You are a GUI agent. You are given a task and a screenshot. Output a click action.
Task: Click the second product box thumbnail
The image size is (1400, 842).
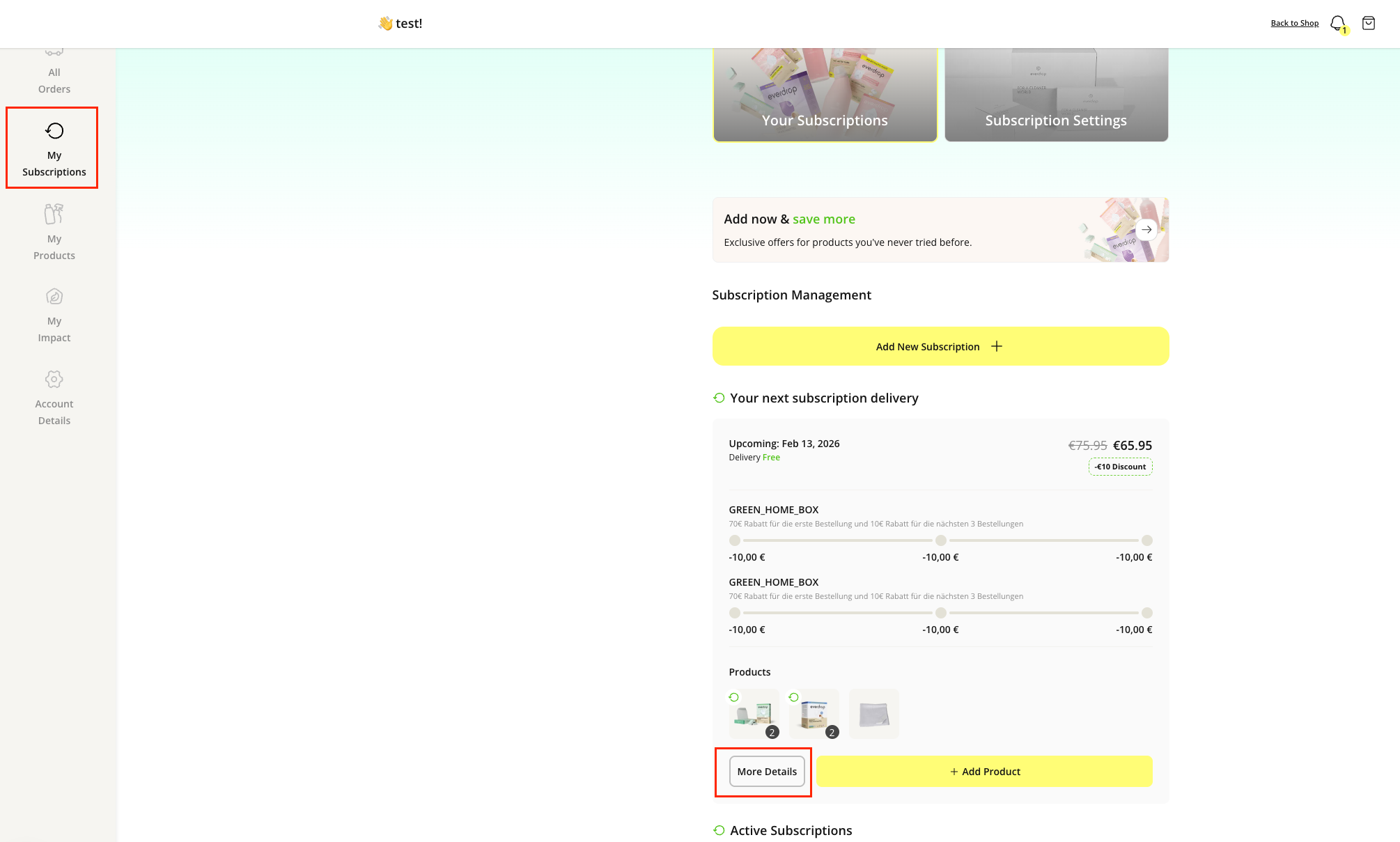(814, 714)
